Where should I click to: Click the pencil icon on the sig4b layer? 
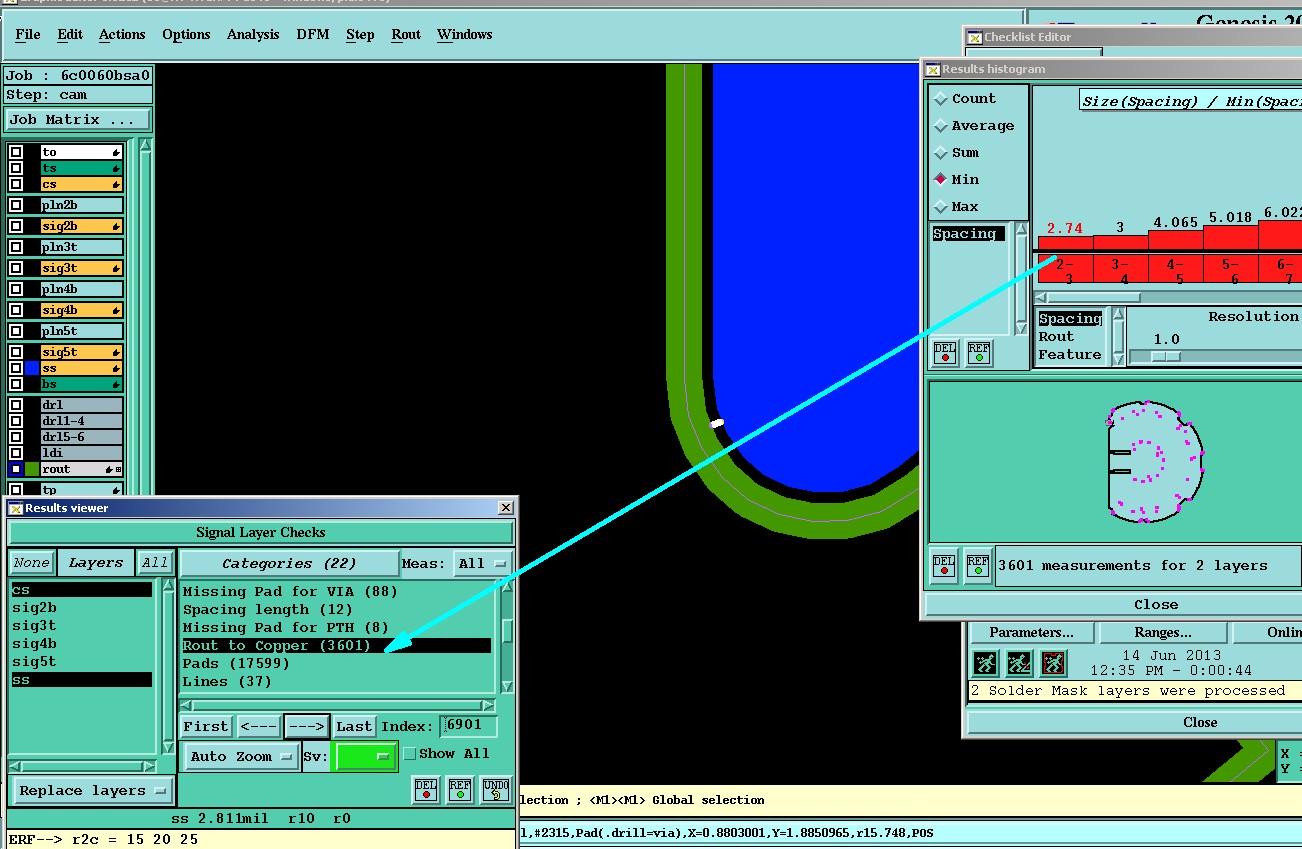116,310
